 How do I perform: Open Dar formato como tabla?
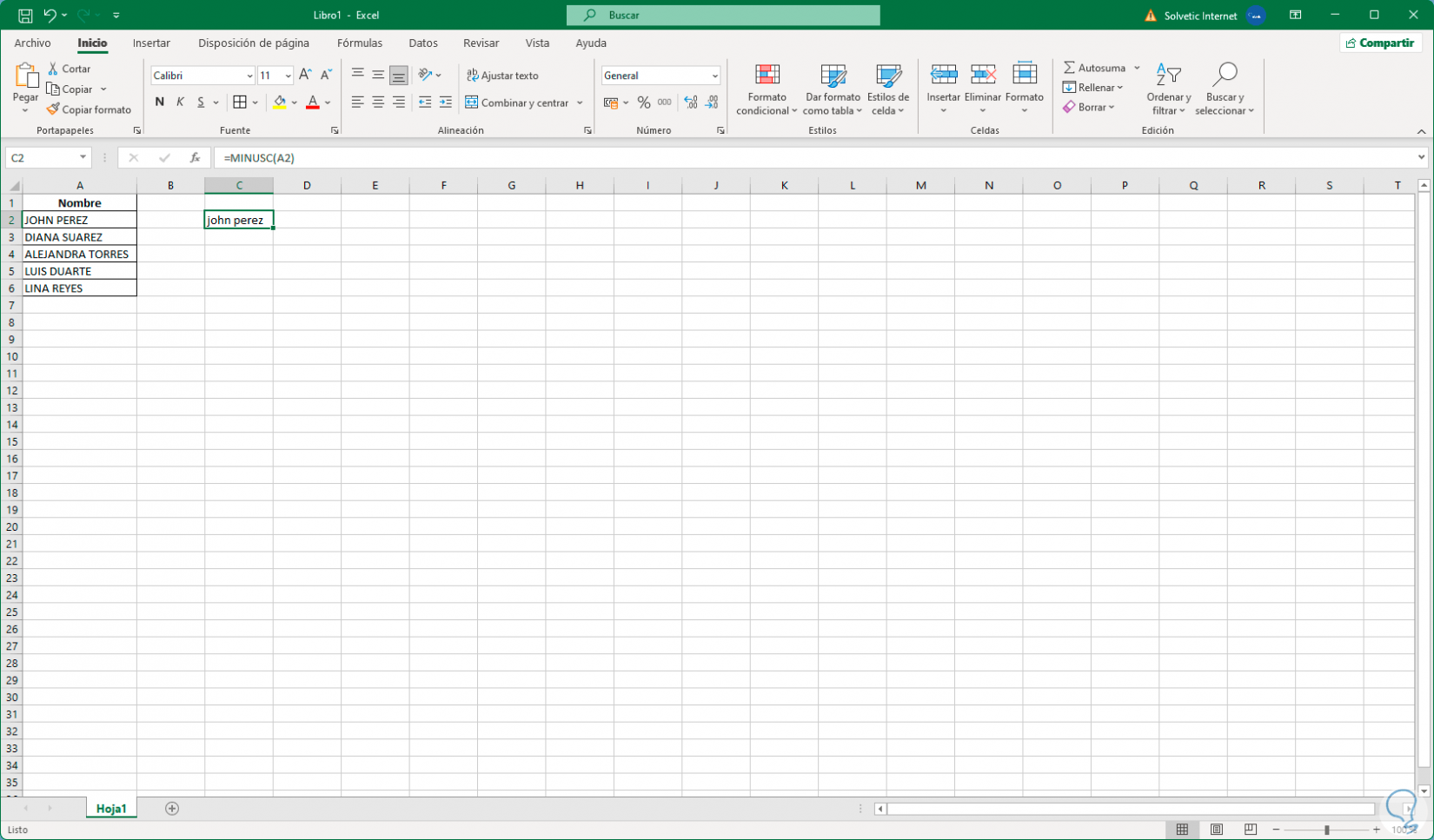(833, 89)
